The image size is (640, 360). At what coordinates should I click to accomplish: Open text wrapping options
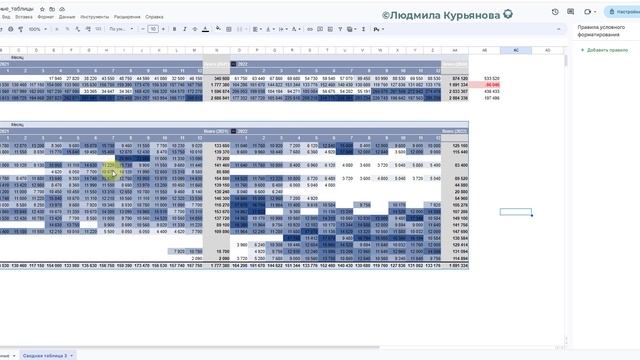point(282,29)
